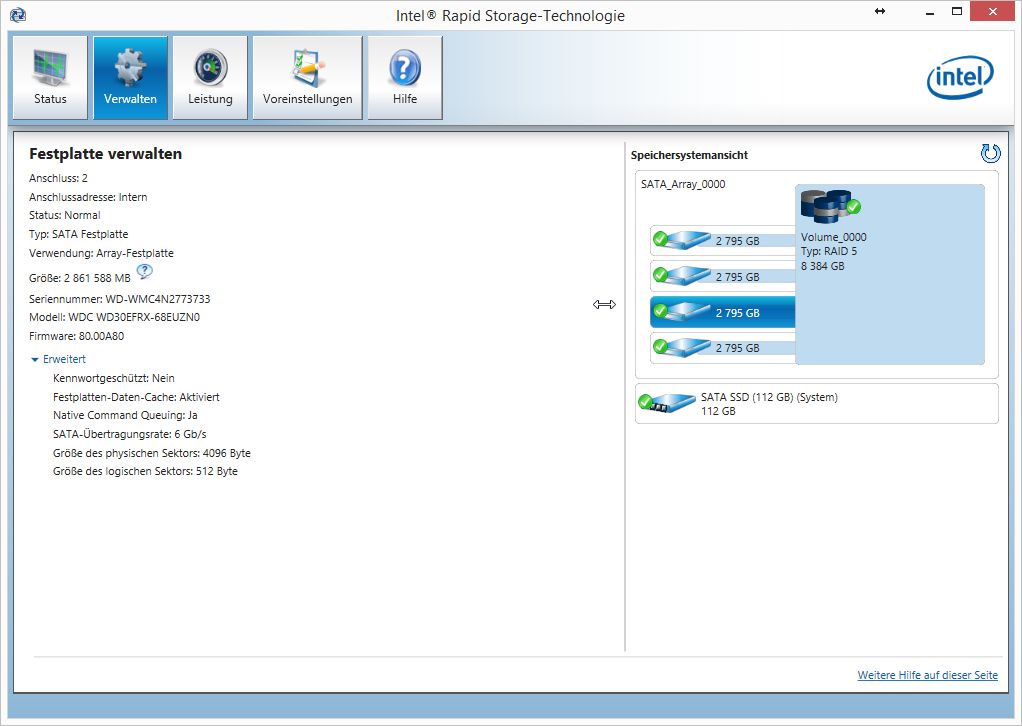Click the SATA-Übertragungsrate: 6 Gb/s line

[130, 434]
